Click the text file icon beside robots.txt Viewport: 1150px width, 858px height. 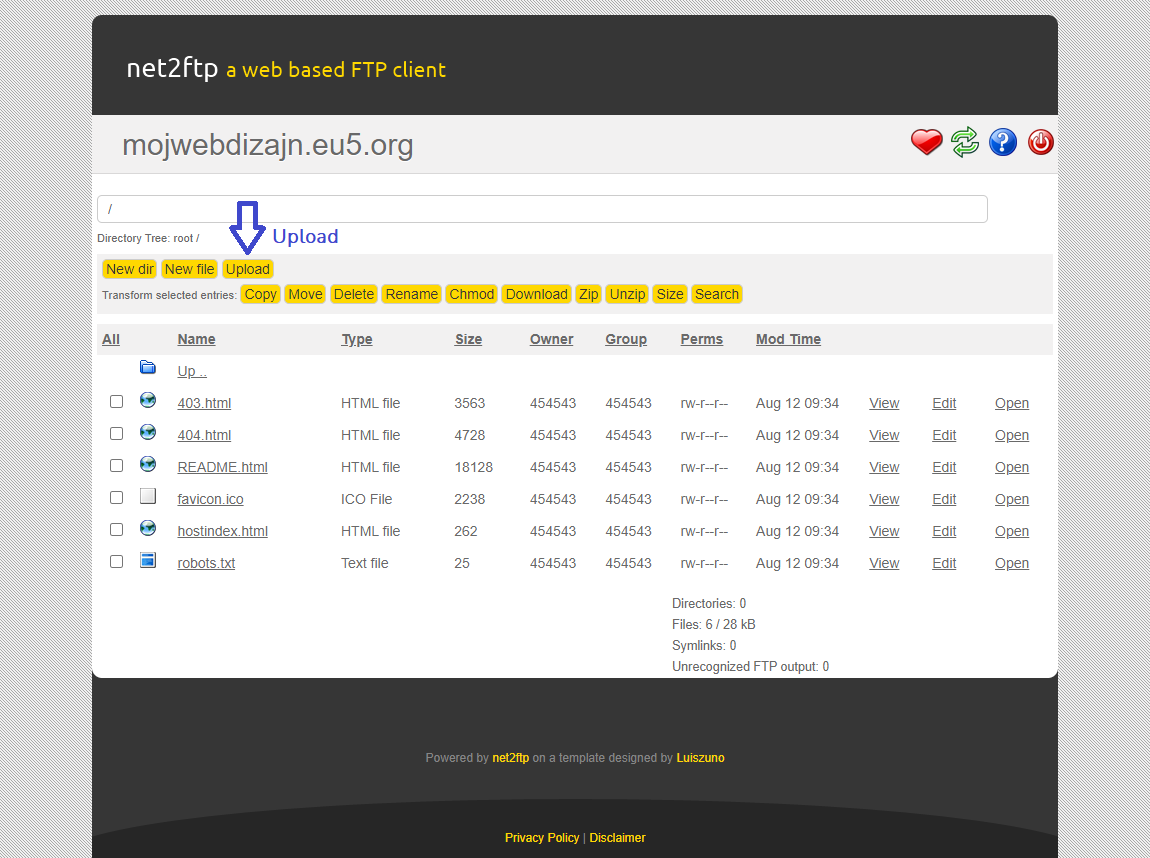click(148, 560)
